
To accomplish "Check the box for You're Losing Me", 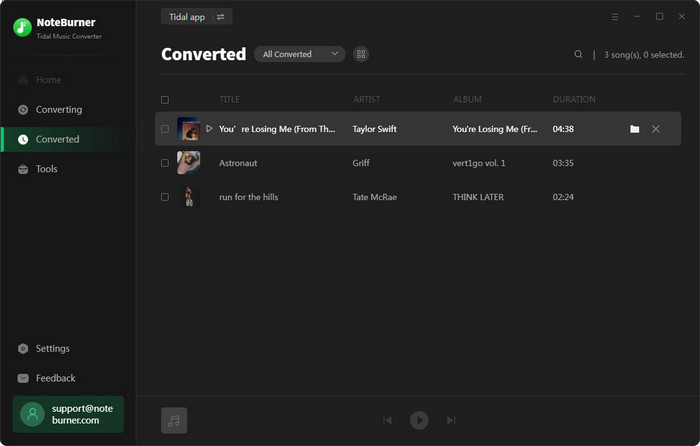I will click(165, 129).
